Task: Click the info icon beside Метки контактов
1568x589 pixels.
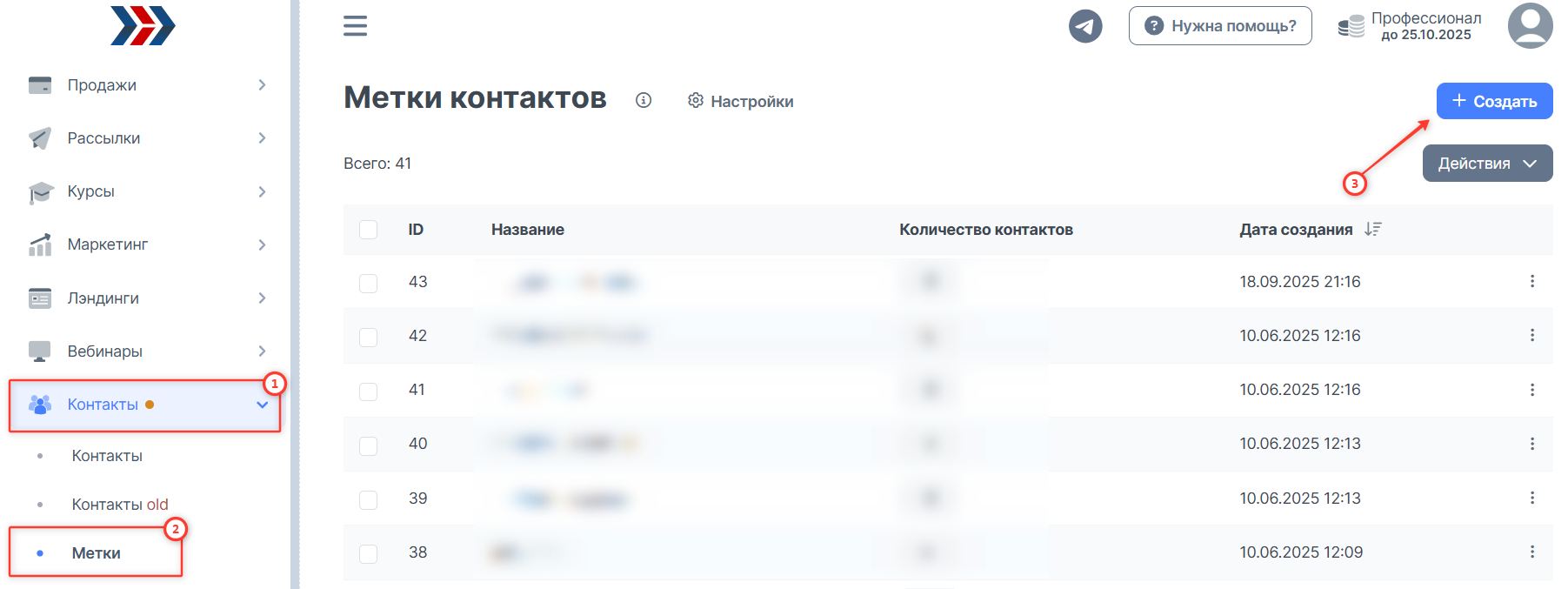Action: (x=644, y=100)
